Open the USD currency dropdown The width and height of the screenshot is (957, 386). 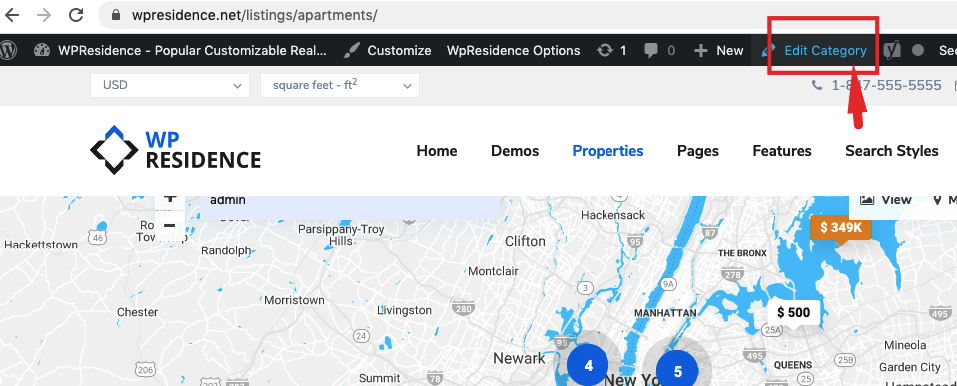coord(170,86)
